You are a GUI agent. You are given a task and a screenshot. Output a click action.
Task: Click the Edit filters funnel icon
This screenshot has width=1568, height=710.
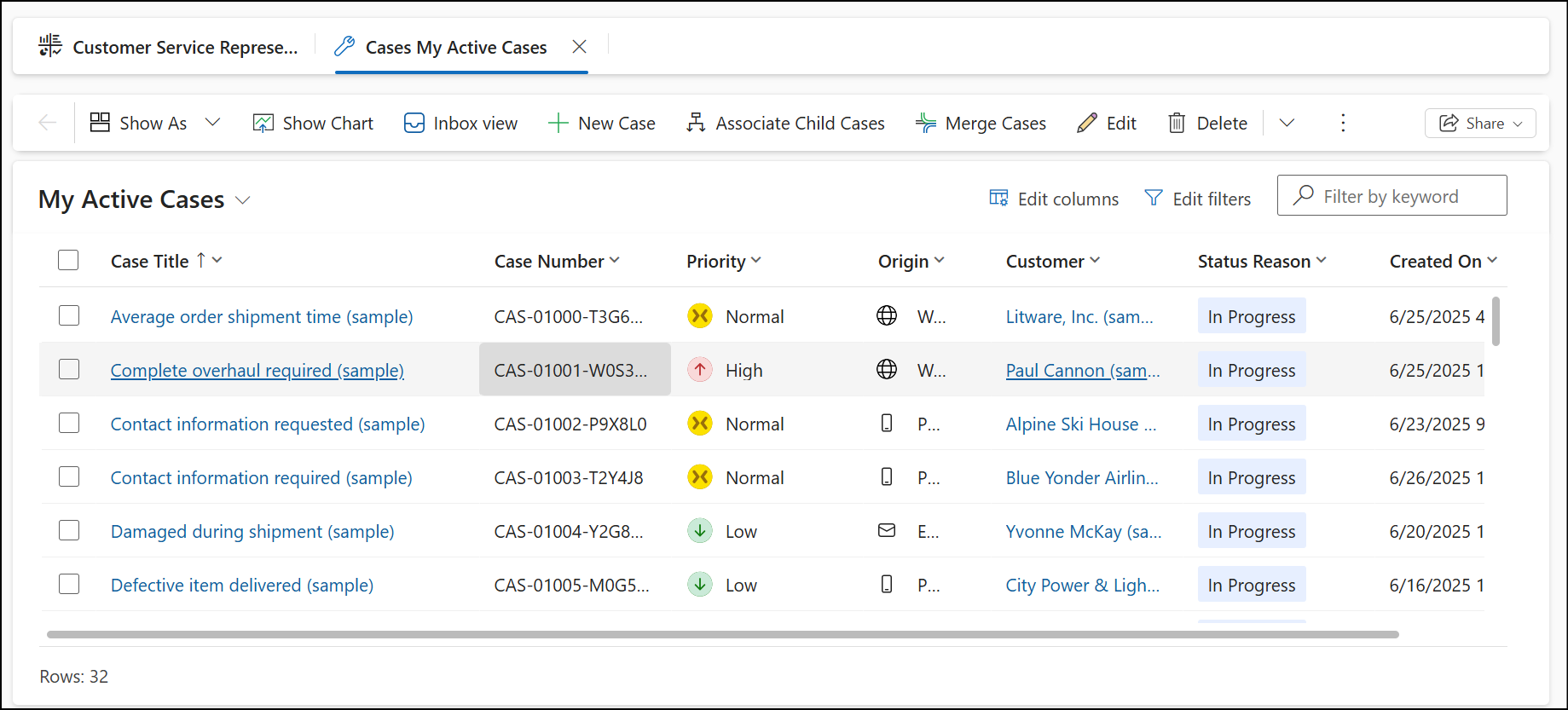pos(1154,198)
